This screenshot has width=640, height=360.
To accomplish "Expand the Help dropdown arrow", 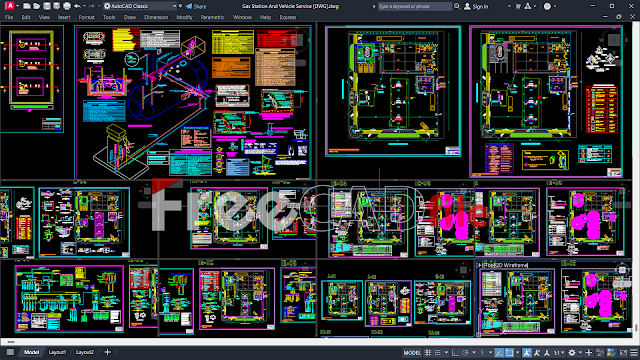I will coord(555,6).
